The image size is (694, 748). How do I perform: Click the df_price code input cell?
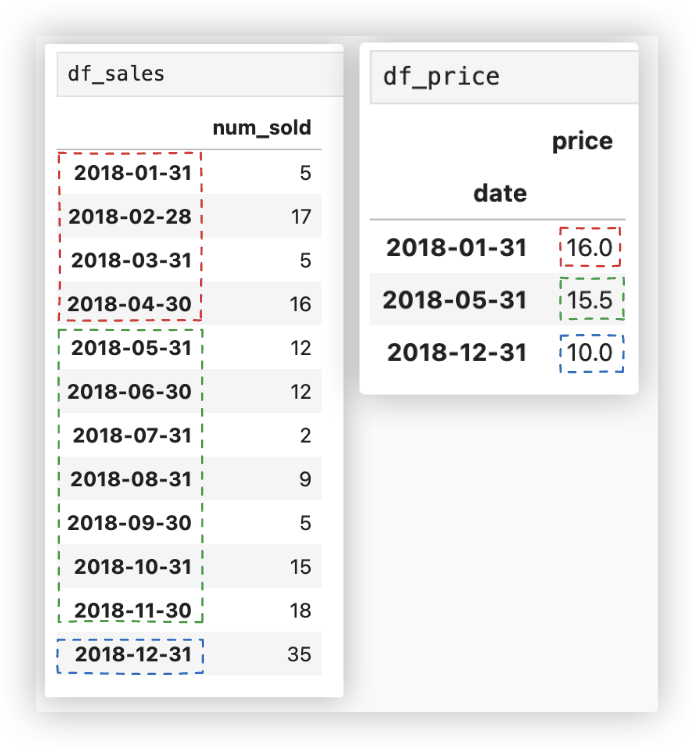(503, 77)
